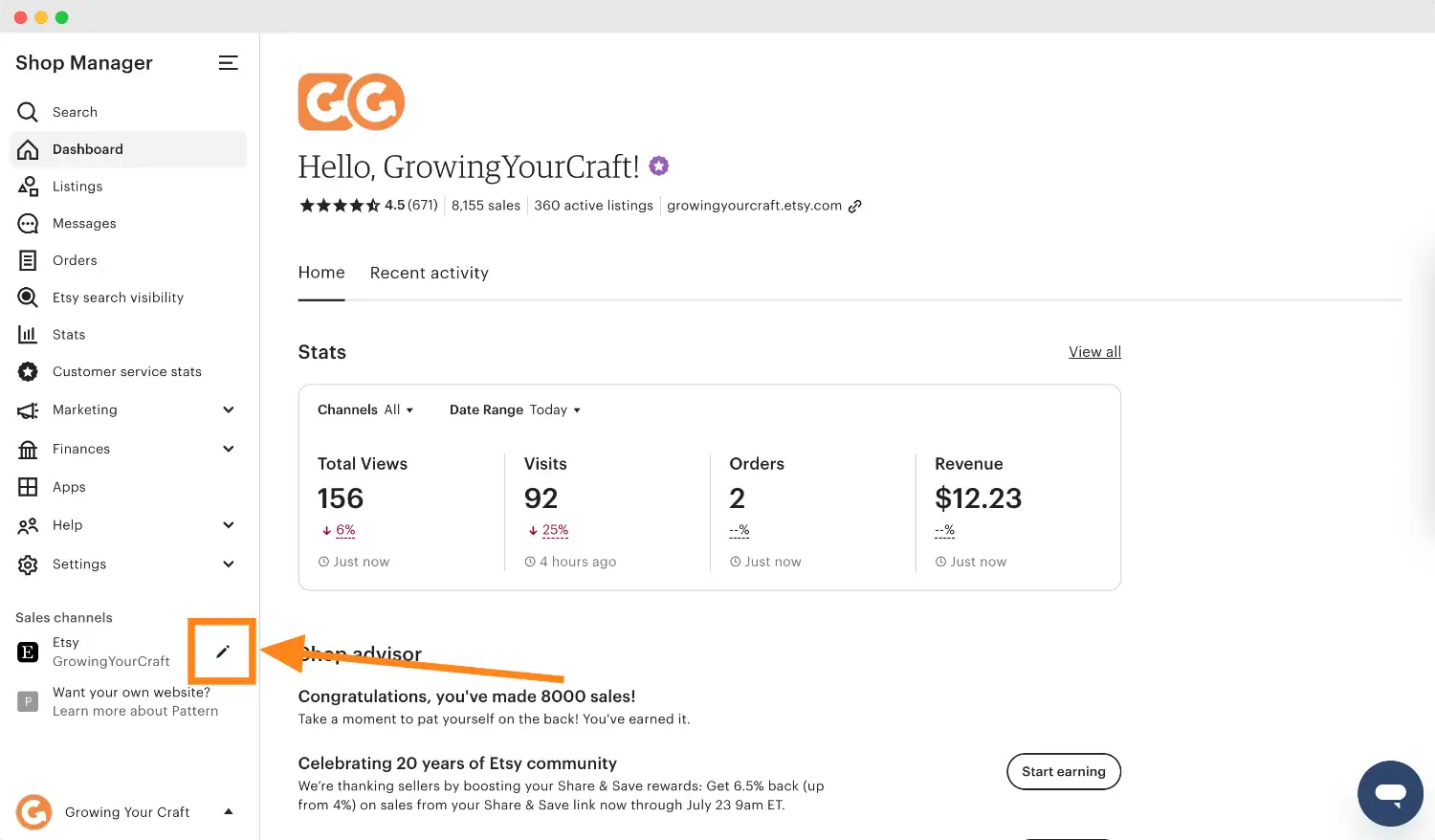1435x840 pixels.
Task: Switch to the Recent activity tab
Action: click(x=430, y=273)
